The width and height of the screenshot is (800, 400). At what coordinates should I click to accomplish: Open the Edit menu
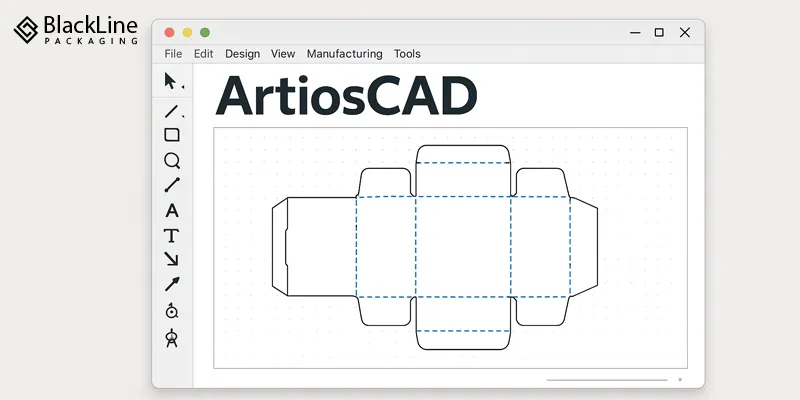pos(204,54)
